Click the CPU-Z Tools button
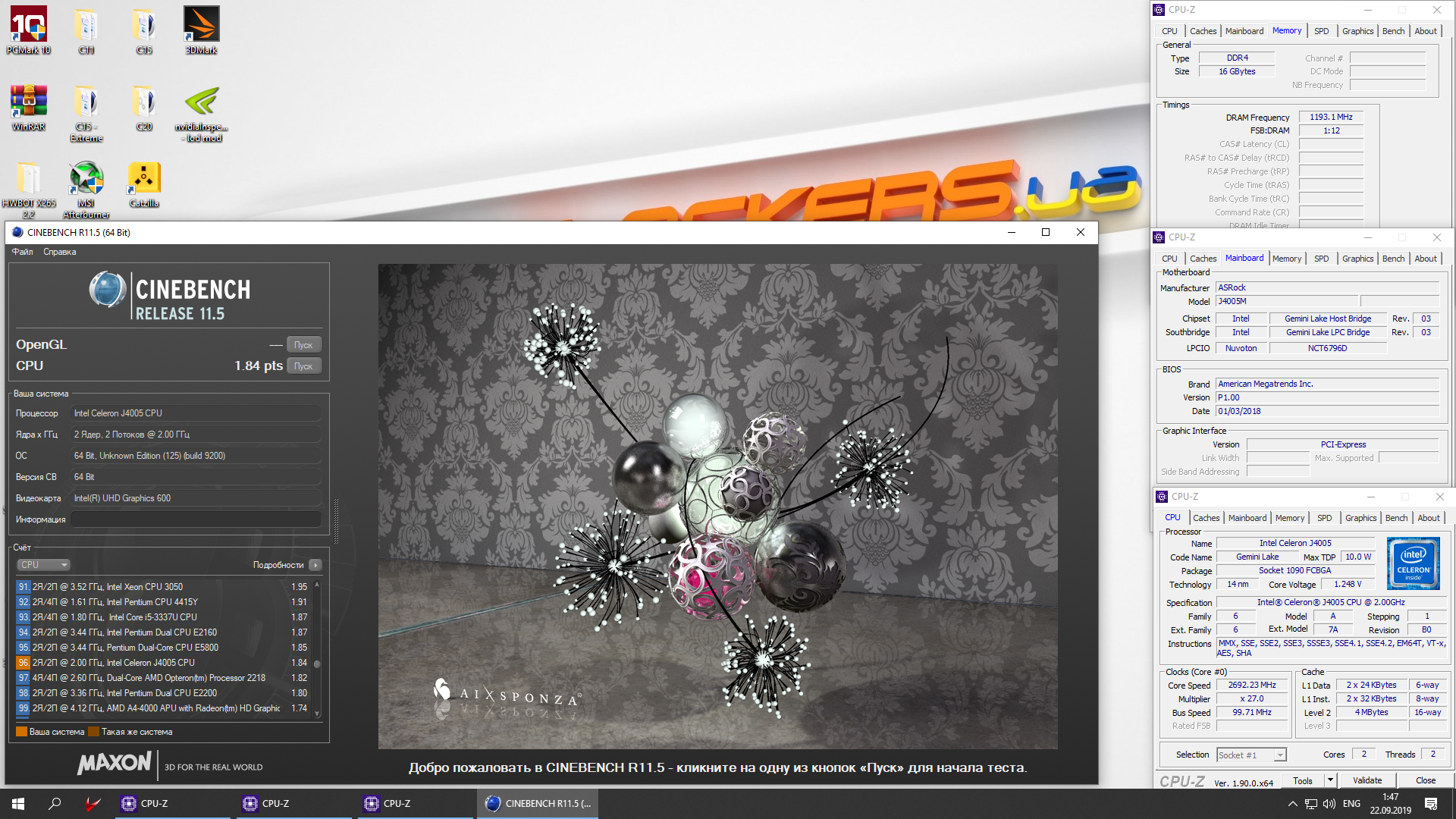Screen dimensions: 1456x819 click(x=1303, y=780)
